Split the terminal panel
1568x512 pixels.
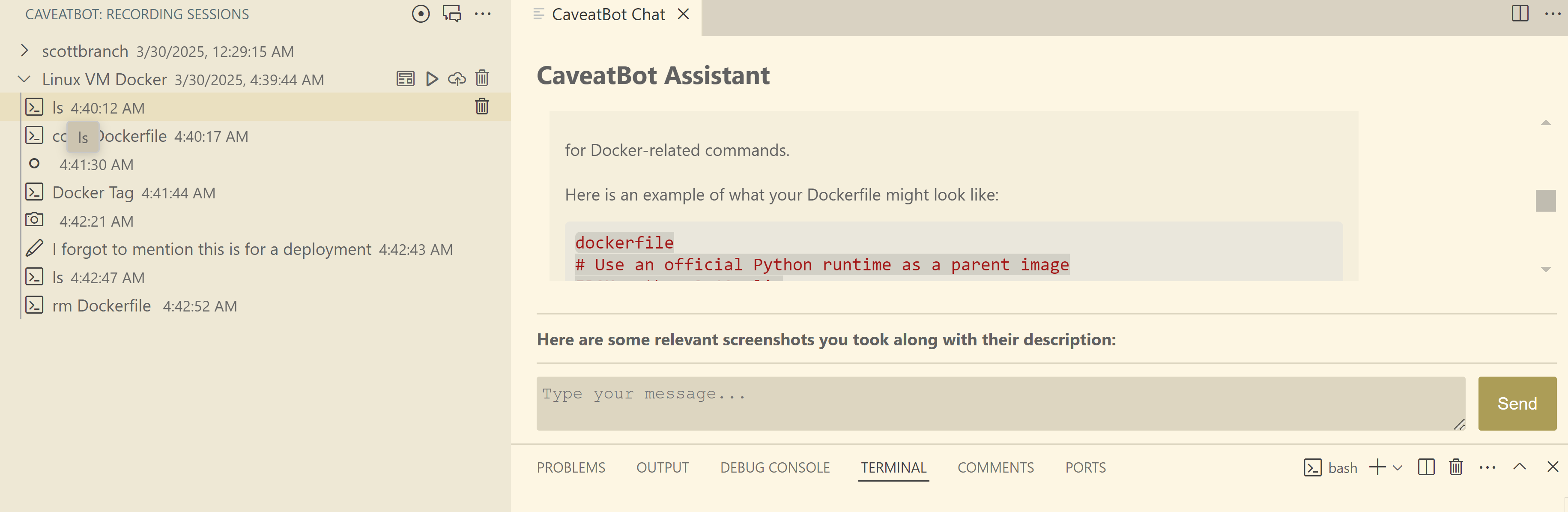1425,467
